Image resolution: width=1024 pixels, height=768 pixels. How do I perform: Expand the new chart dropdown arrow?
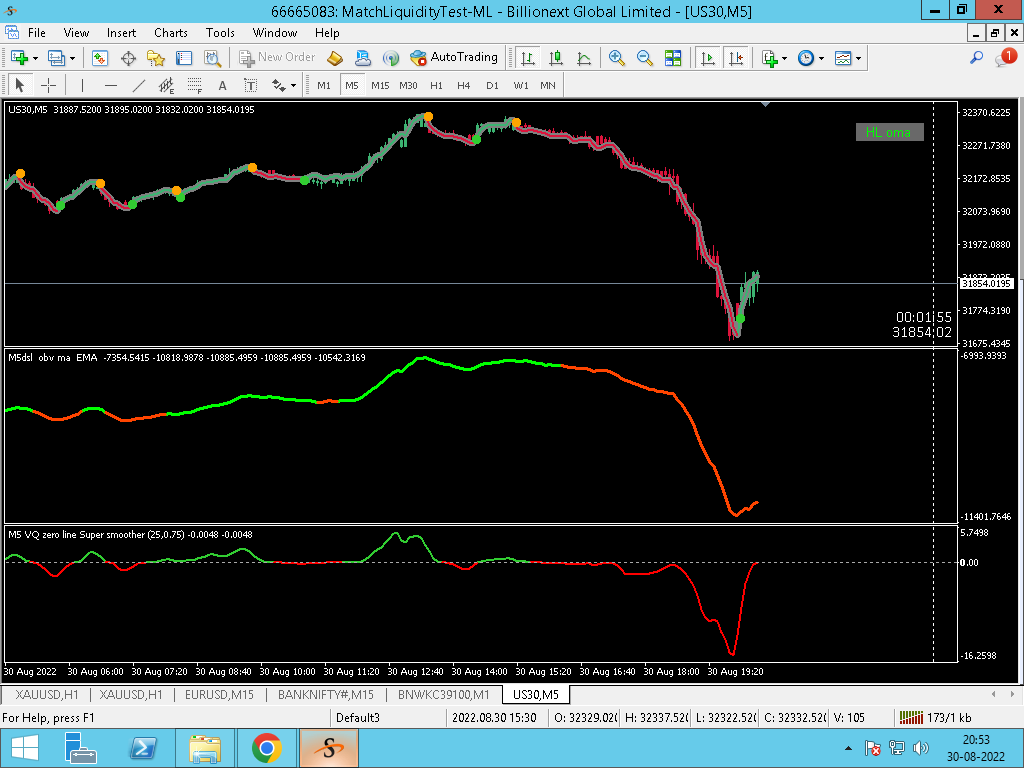coord(35,58)
